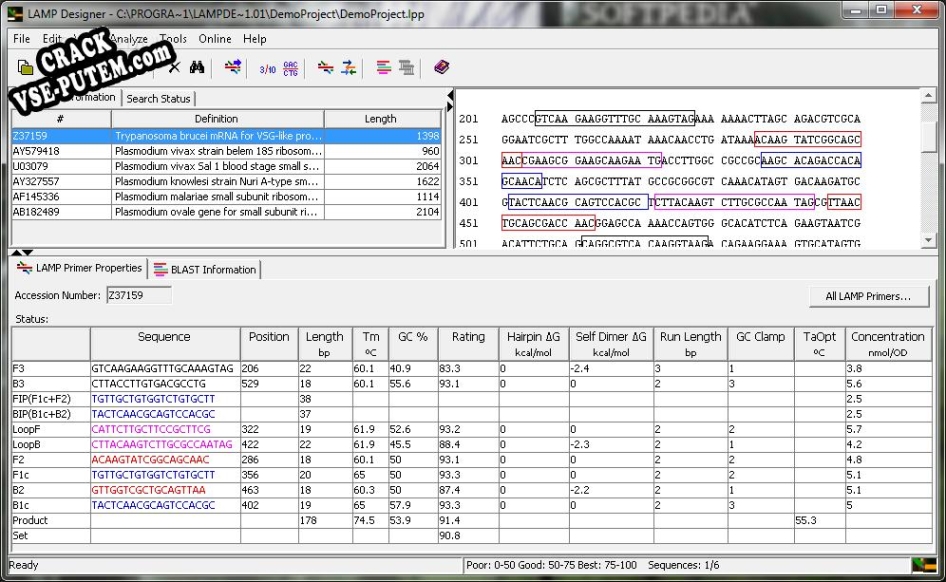The width and height of the screenshot is (946, 582).
Task: Click the delete X toolbar icon
Action: point(174,67)
